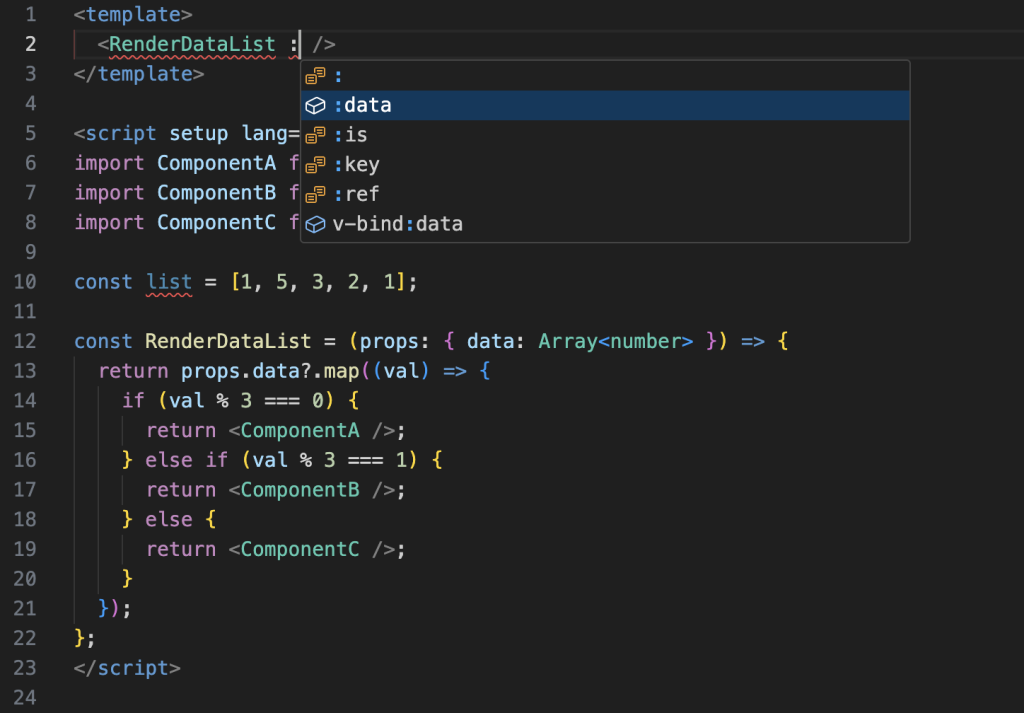The height and width of the screenshot is (713, 1024).
Task: Click the property icon beside :ref suggestion
Action: coord(316,194)
